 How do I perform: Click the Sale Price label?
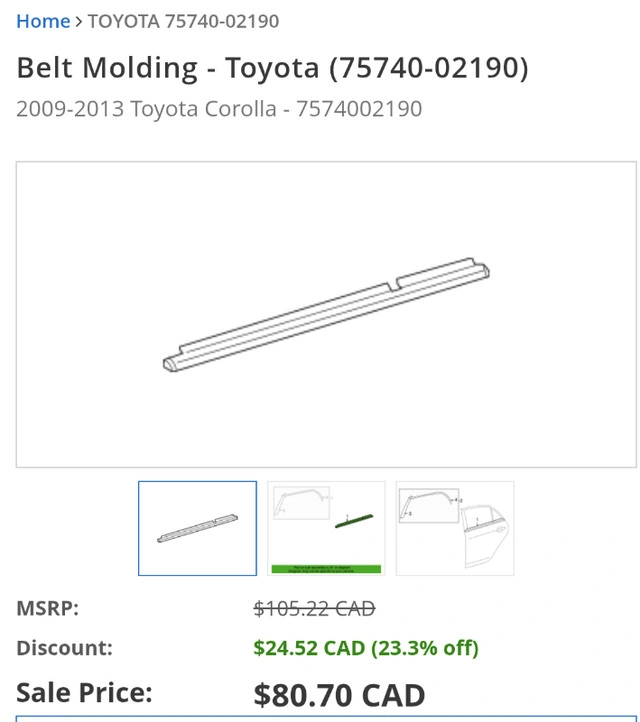84,692
